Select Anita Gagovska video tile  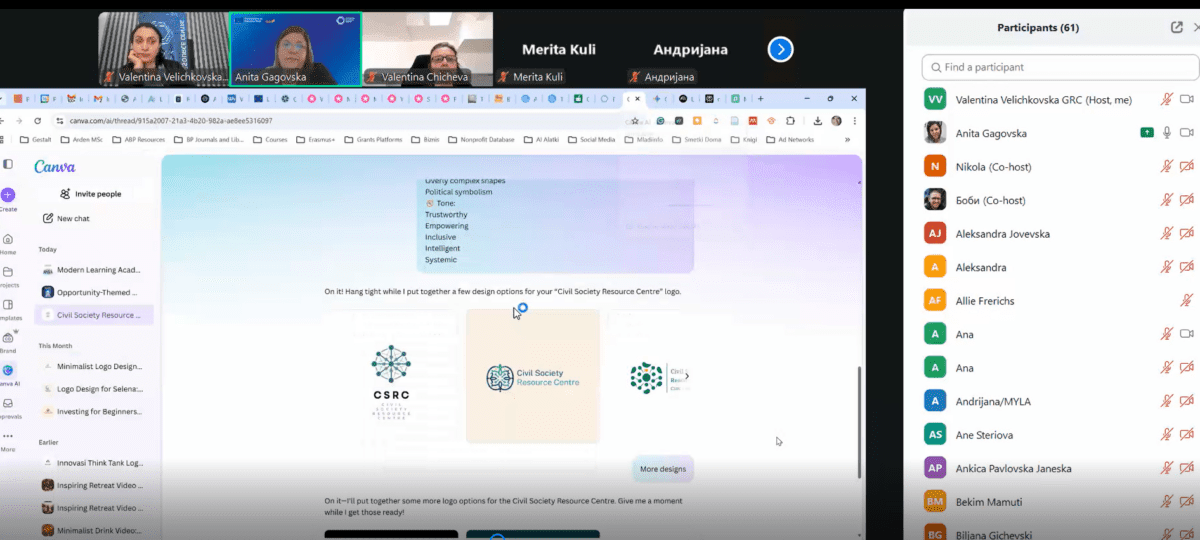pyautogui.click(x=296, y=49)
